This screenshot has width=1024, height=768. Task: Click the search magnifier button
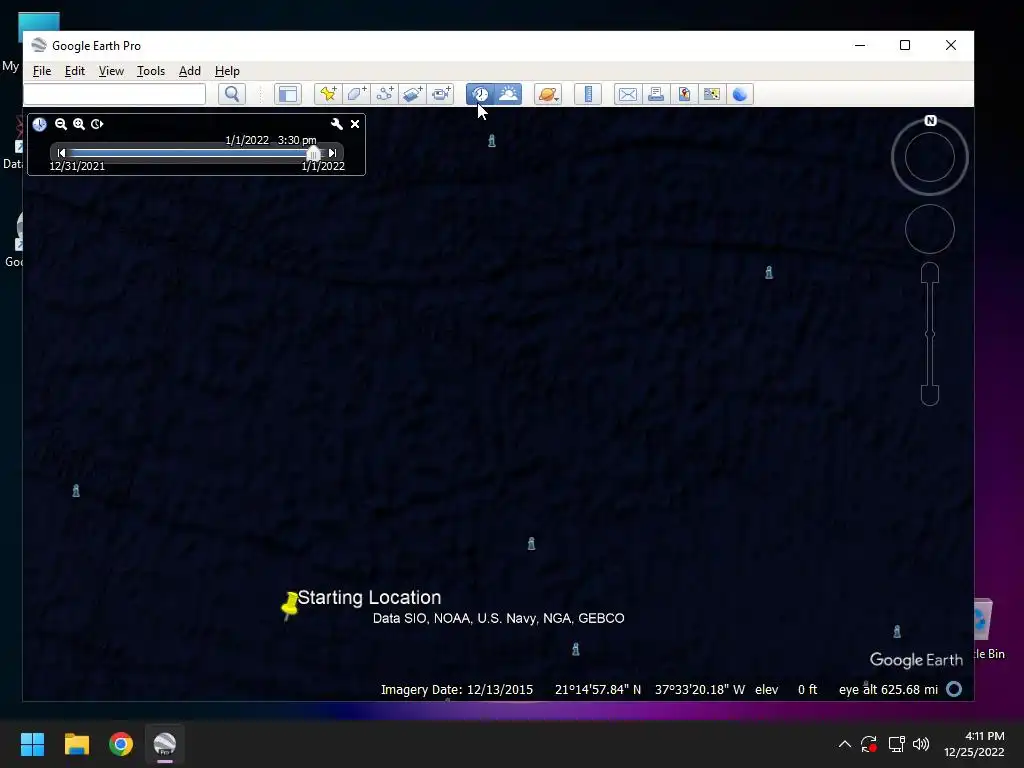[232, 94]
